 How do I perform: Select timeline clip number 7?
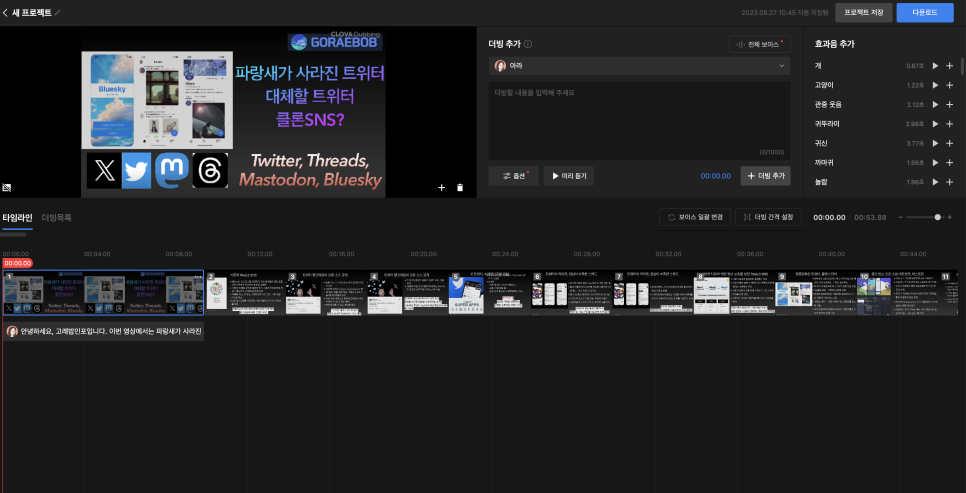(x=653, y=293)
